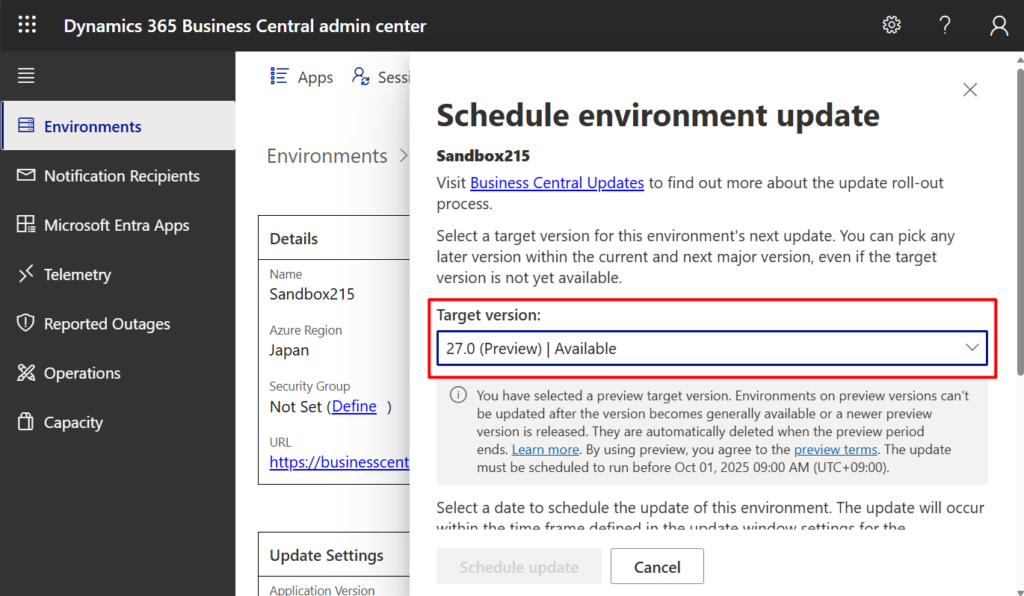Image resolution: width=1024 pixels, height=596 pixels.
Task: Open the user account profile icon
Action: point(998,26)
